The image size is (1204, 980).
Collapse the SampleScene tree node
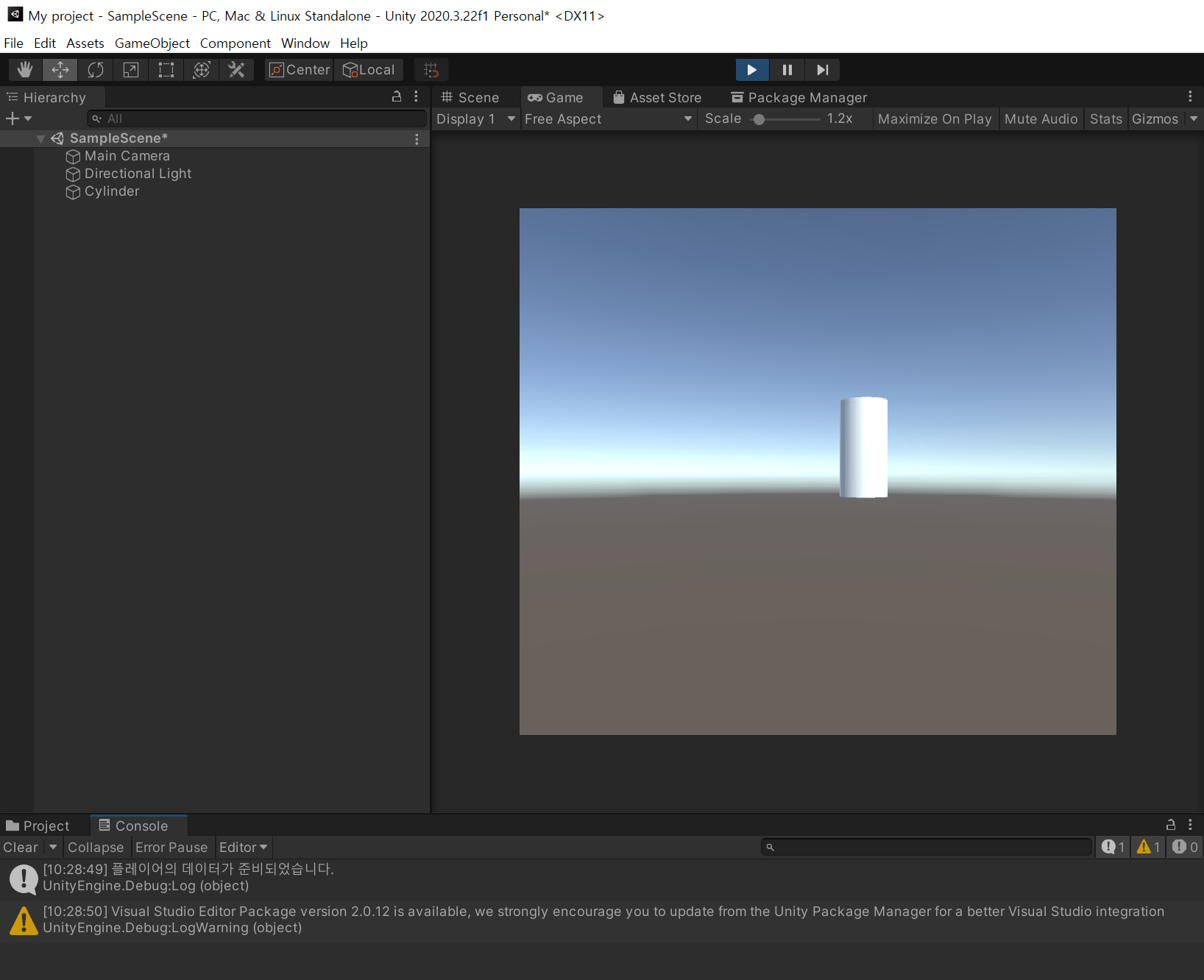point(41,138)
